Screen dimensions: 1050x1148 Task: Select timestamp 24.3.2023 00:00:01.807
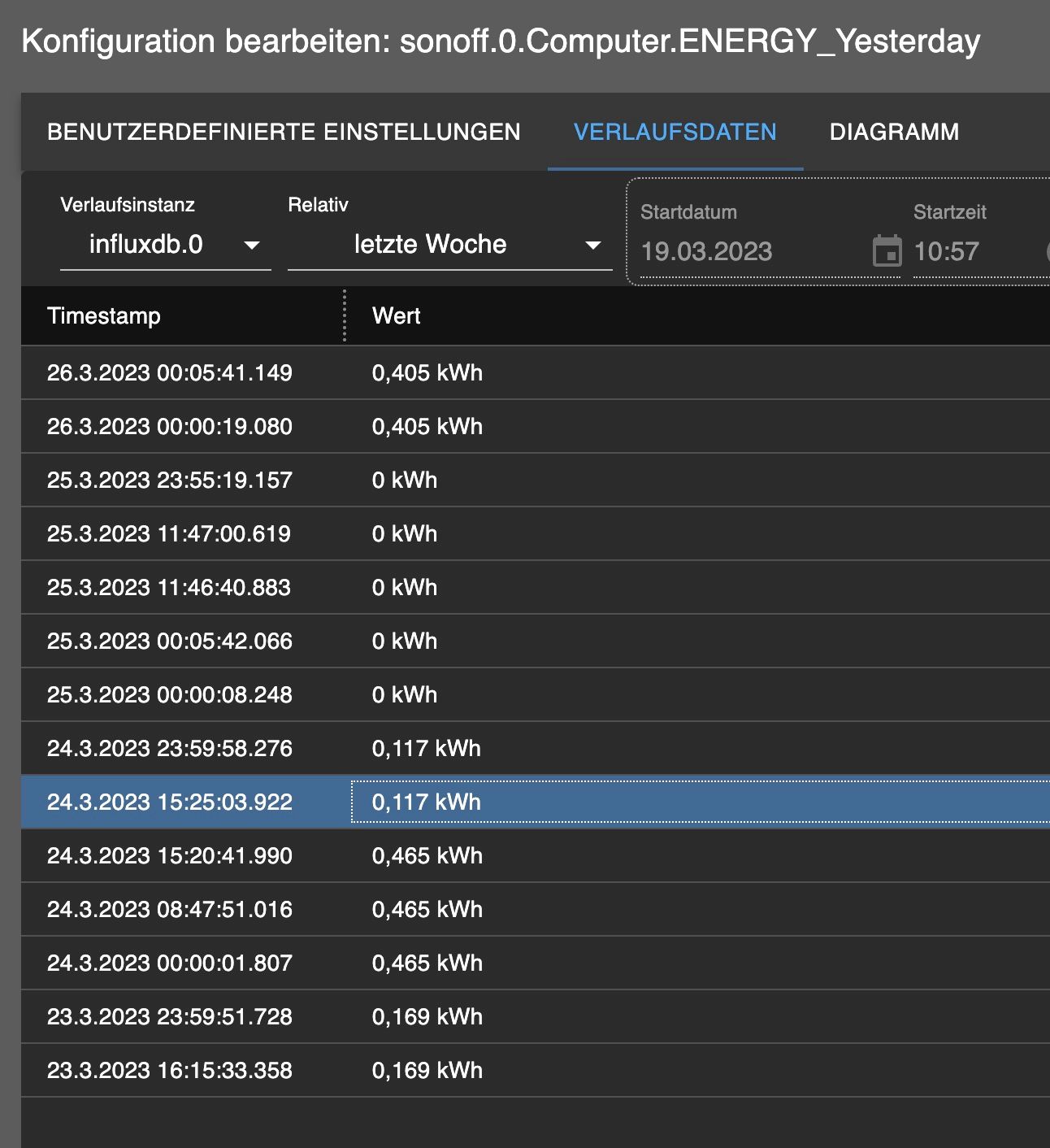170,963
